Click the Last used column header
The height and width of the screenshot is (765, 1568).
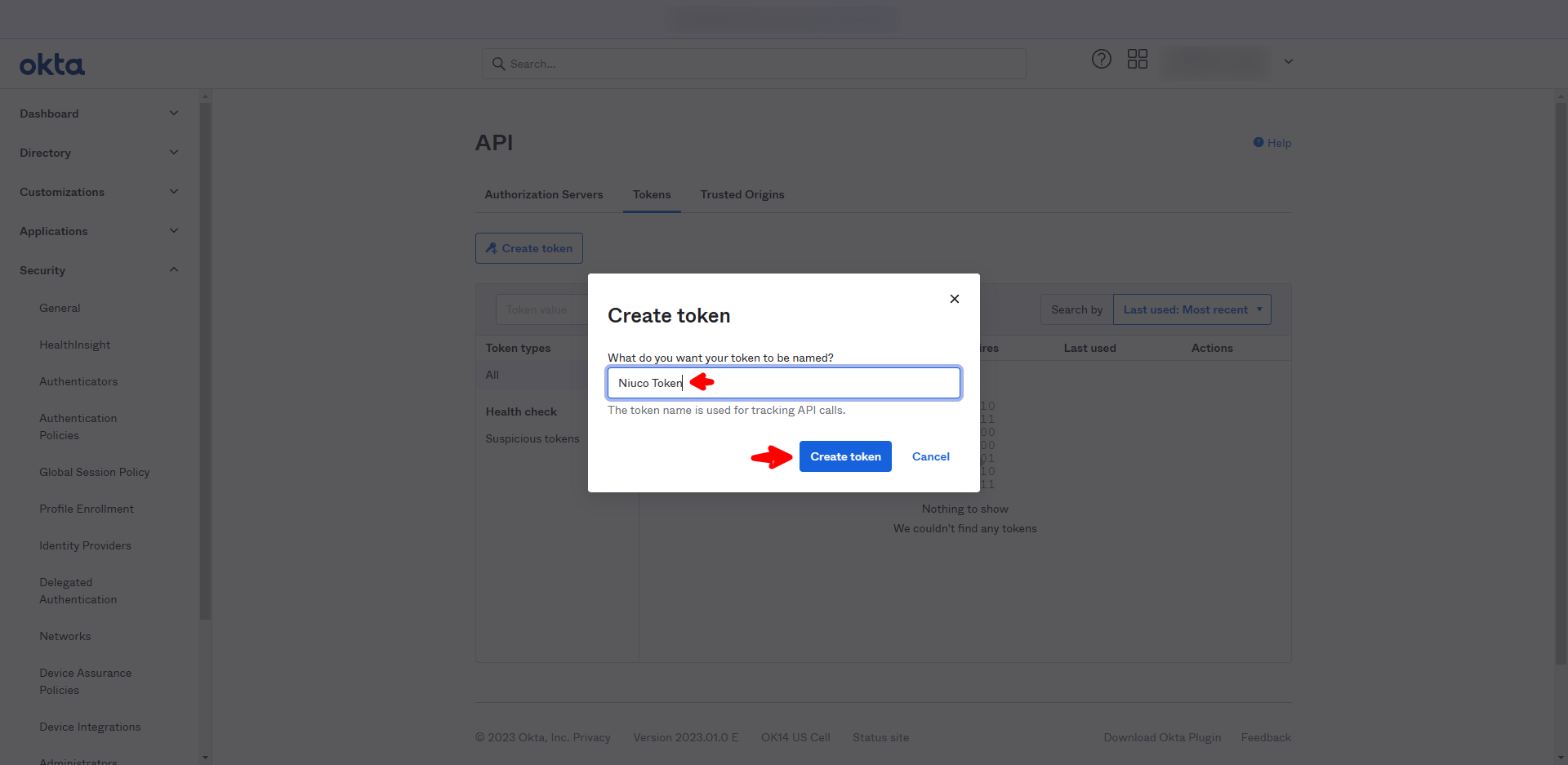[1090, 348]
